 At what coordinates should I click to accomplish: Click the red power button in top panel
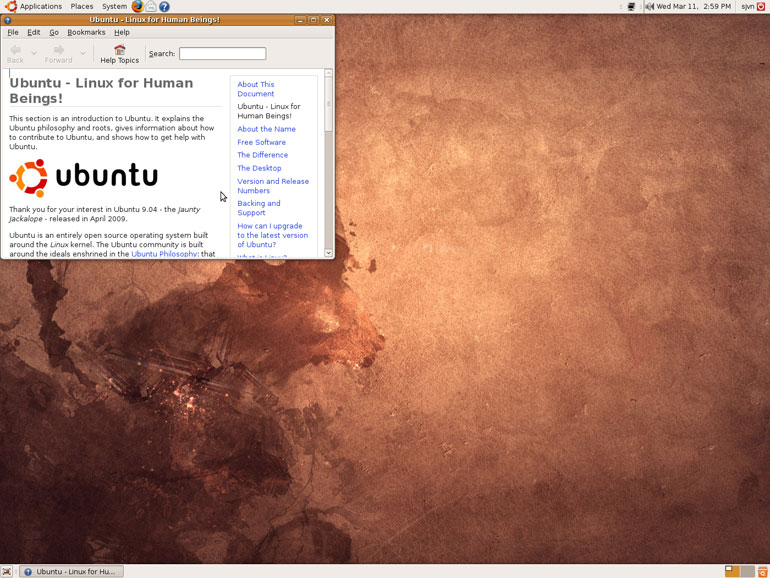pos(761,7)
